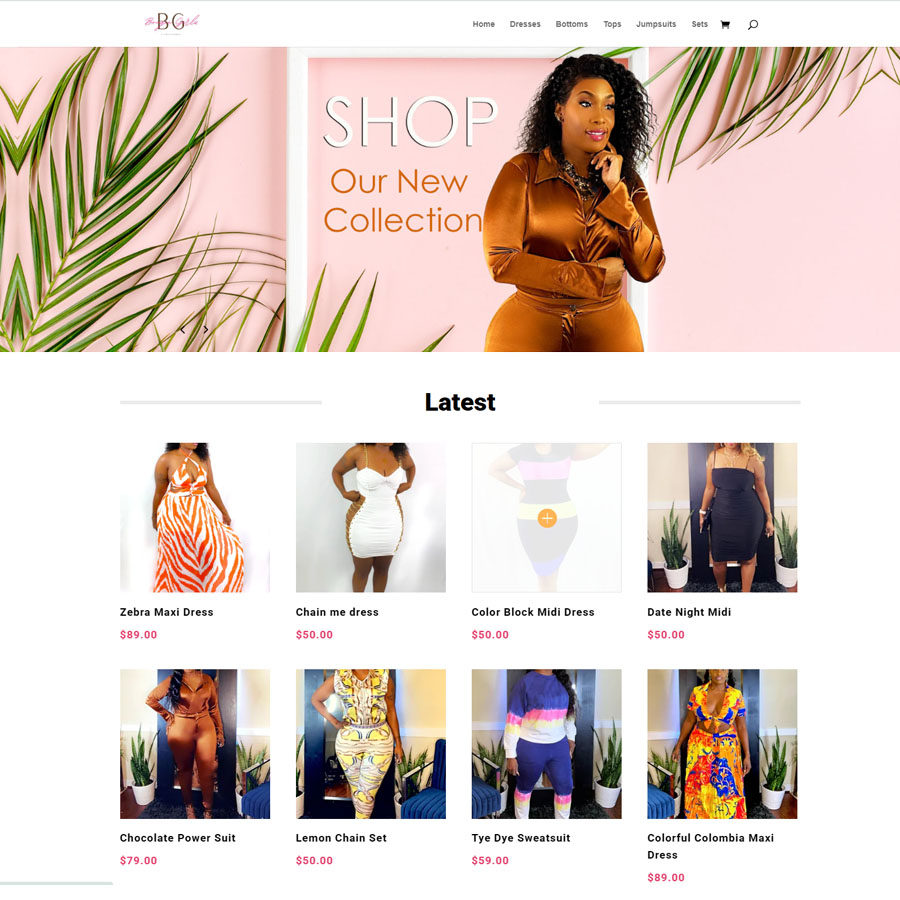This screenshot has height=900, width=900.
Task: Go to the Jumpsuits category
Action: click(x=655, y=24)
